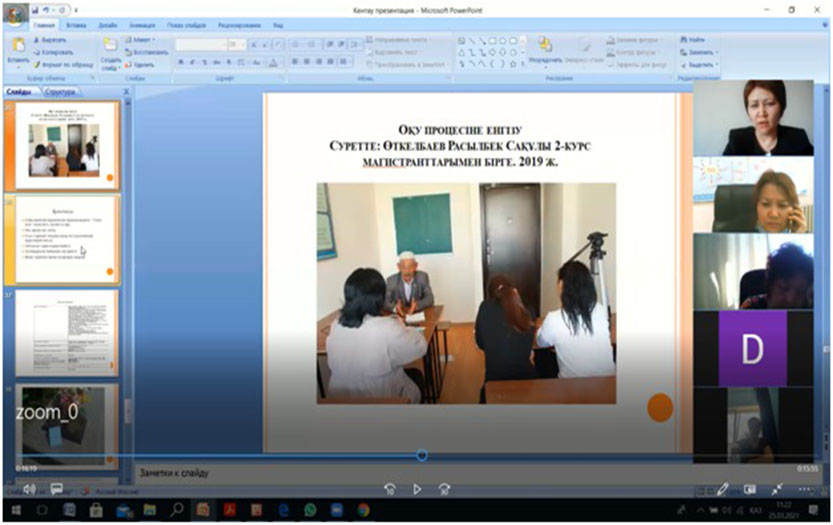Click the Undo icon in quick access toolbar
The height and width of the screenshot is (525, 833).
click(x=46, y=10)
